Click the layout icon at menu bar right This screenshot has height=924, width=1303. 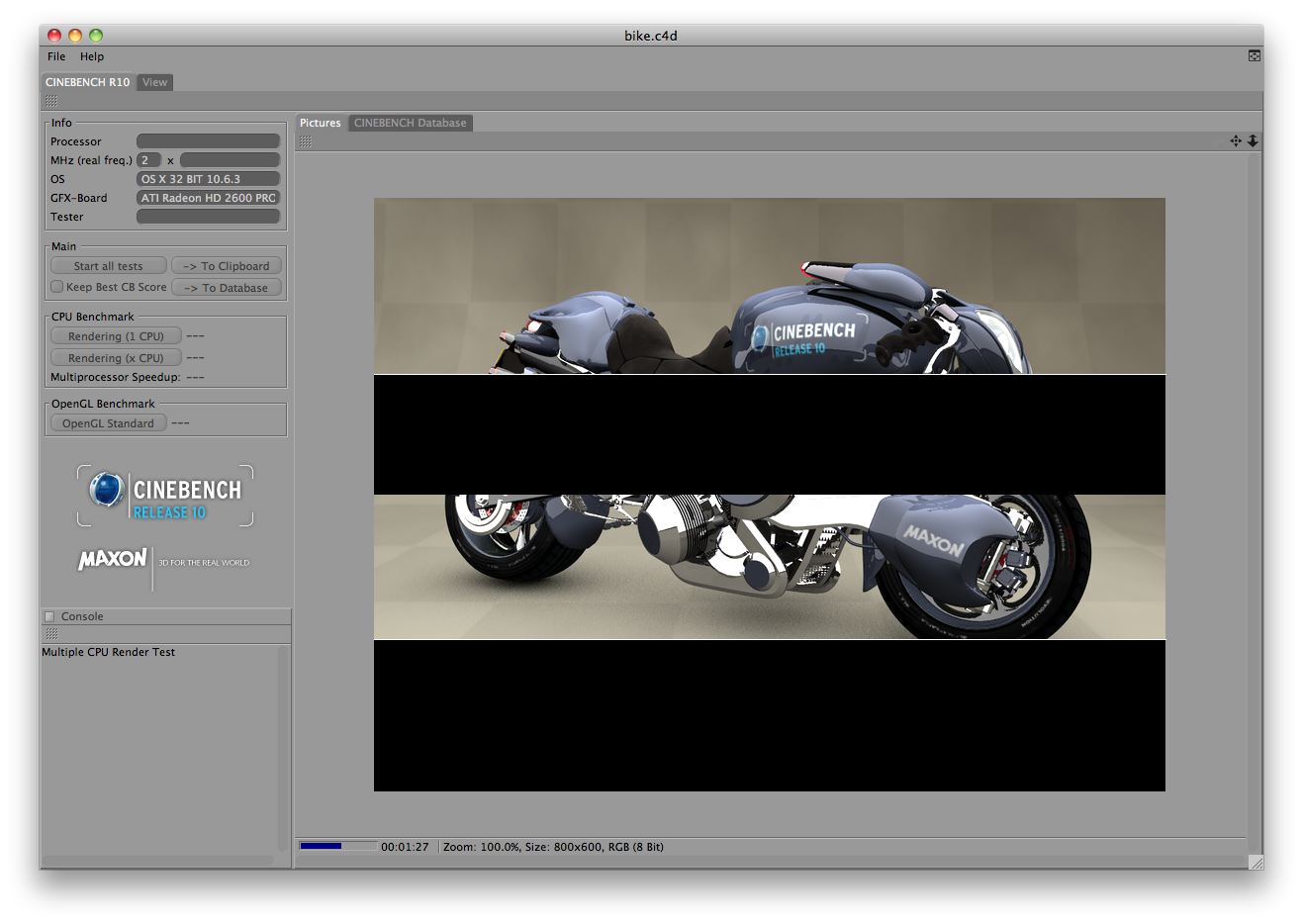1254,56
